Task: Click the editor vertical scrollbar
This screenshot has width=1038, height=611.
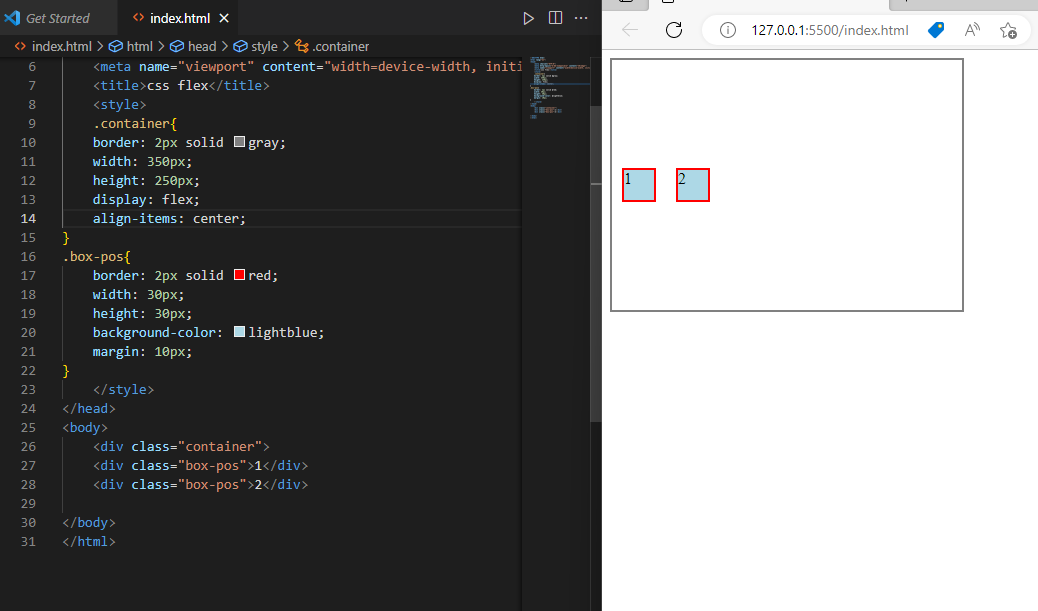Action: 596,265
